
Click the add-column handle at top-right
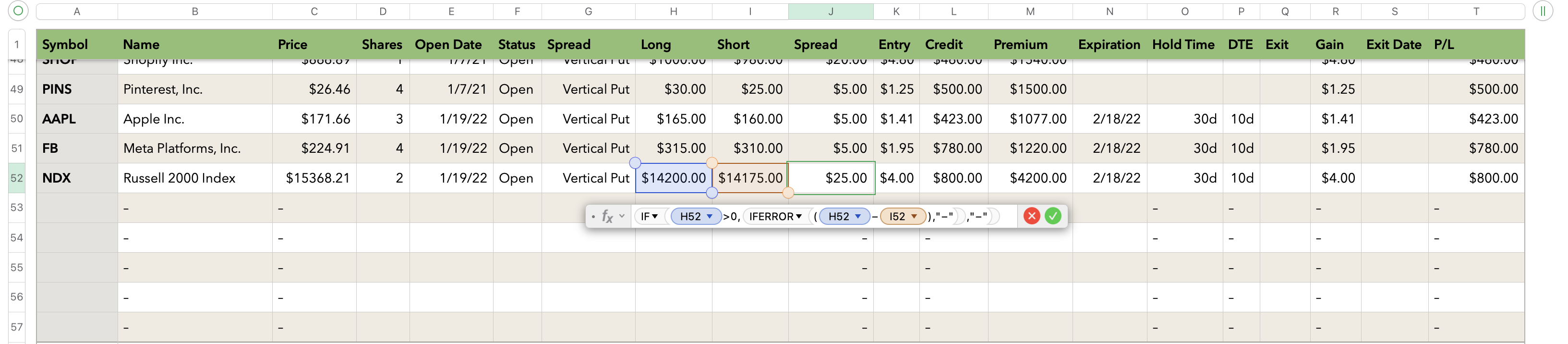point(1543,11)
